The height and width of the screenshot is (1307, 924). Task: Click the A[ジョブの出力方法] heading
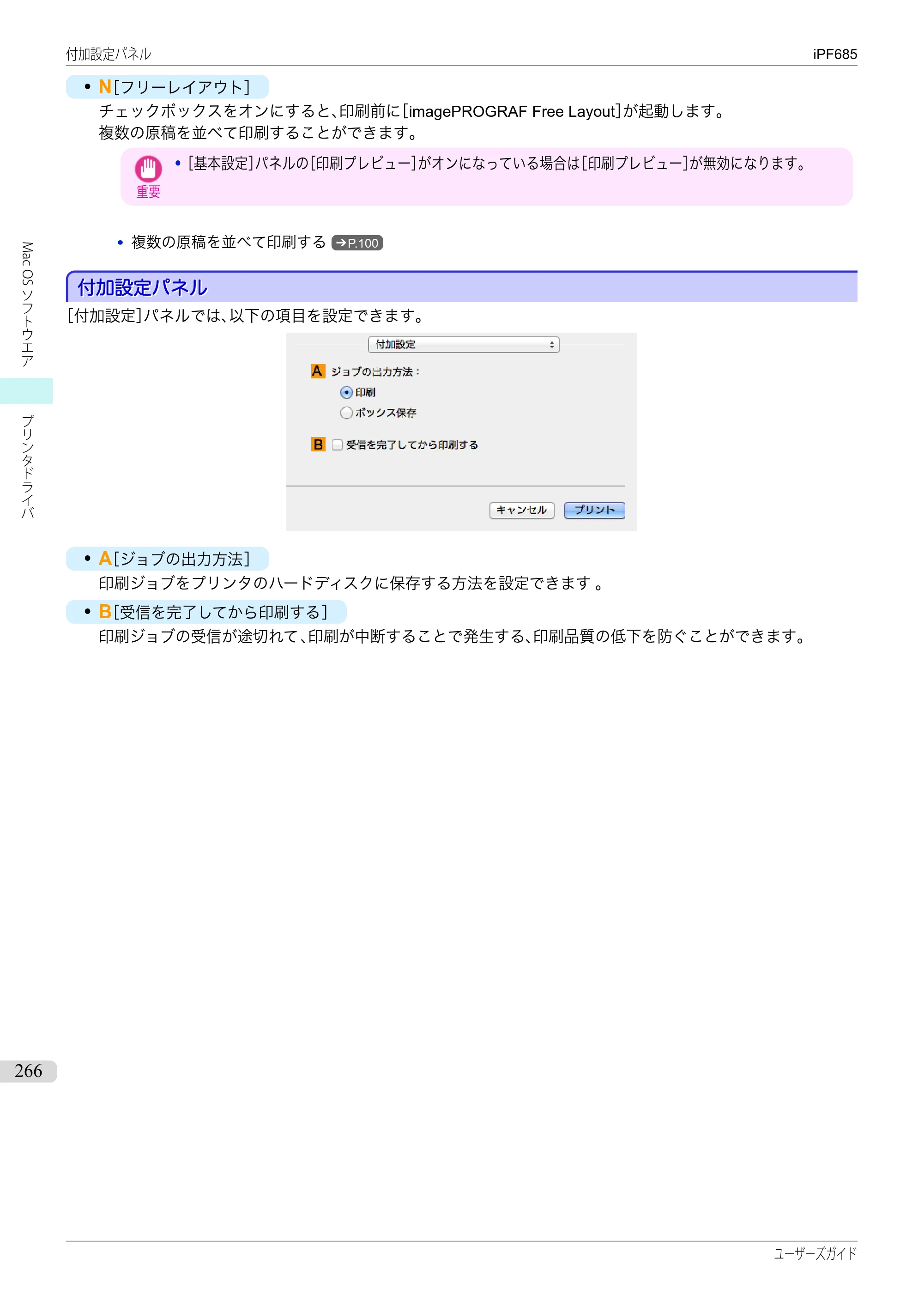pos(174,559)
